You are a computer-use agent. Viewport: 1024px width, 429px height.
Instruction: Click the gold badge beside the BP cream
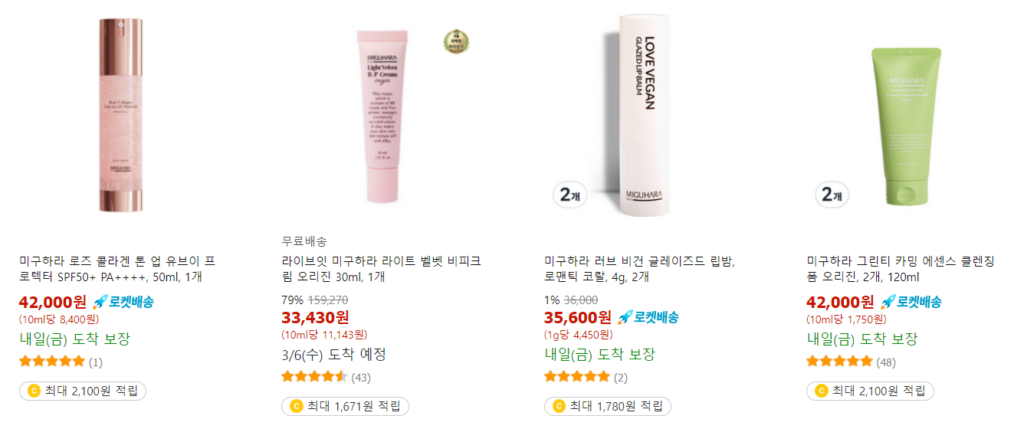(x=456, y=41)
